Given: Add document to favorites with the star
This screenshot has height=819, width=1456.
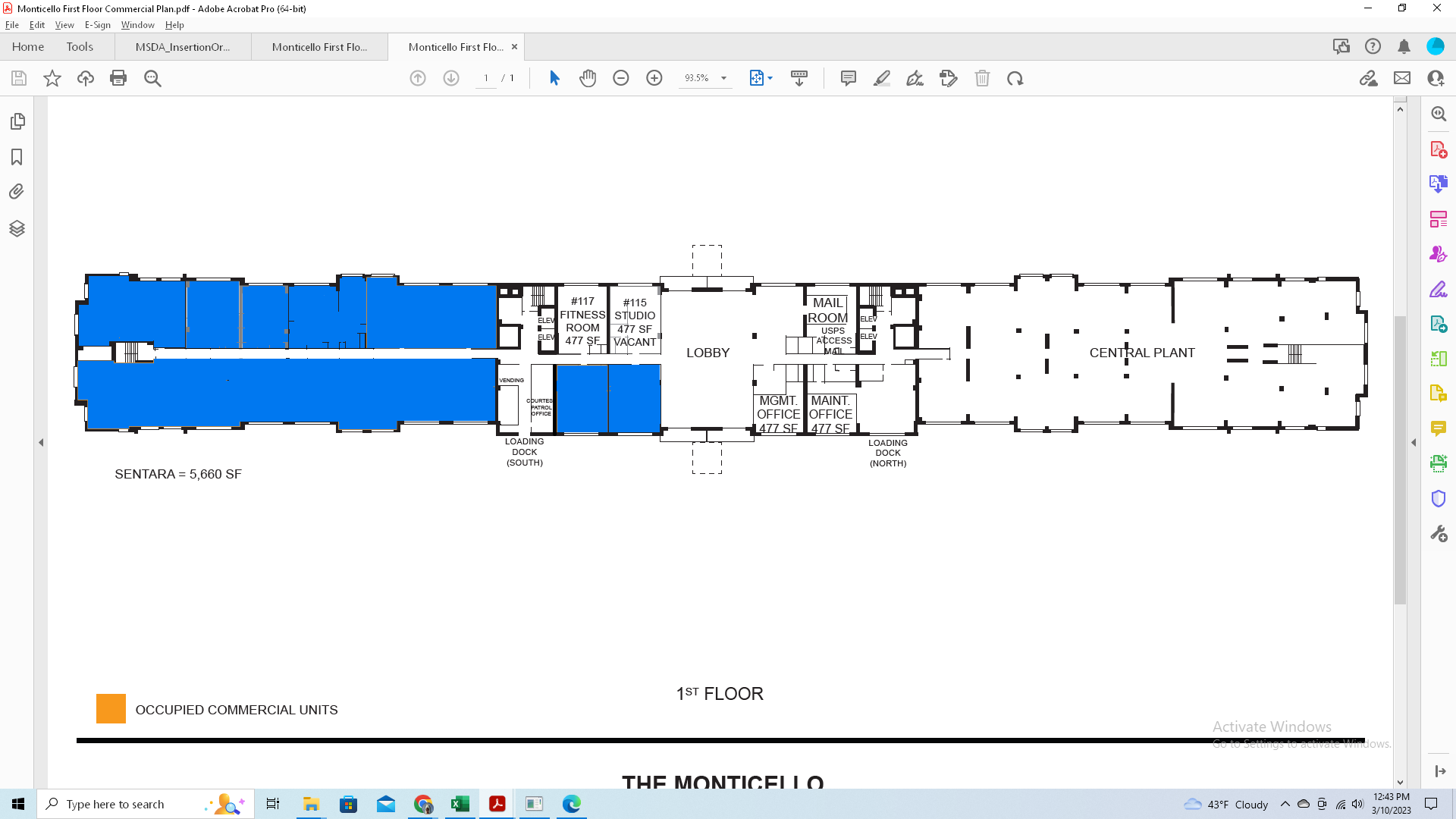Looking at the screenshot, I should [x=52, y=78].
